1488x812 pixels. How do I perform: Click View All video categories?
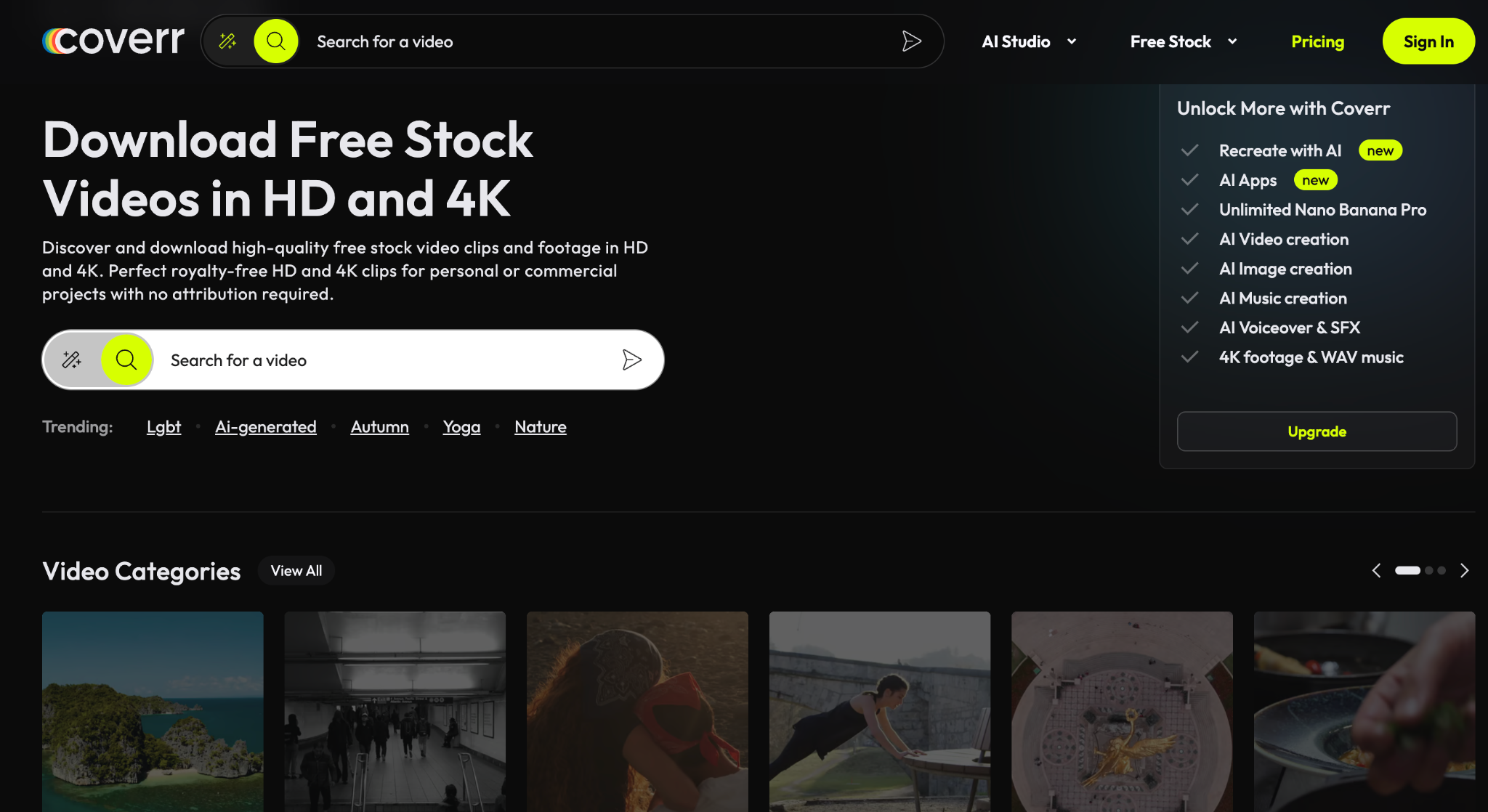click(x=296, y=571)
